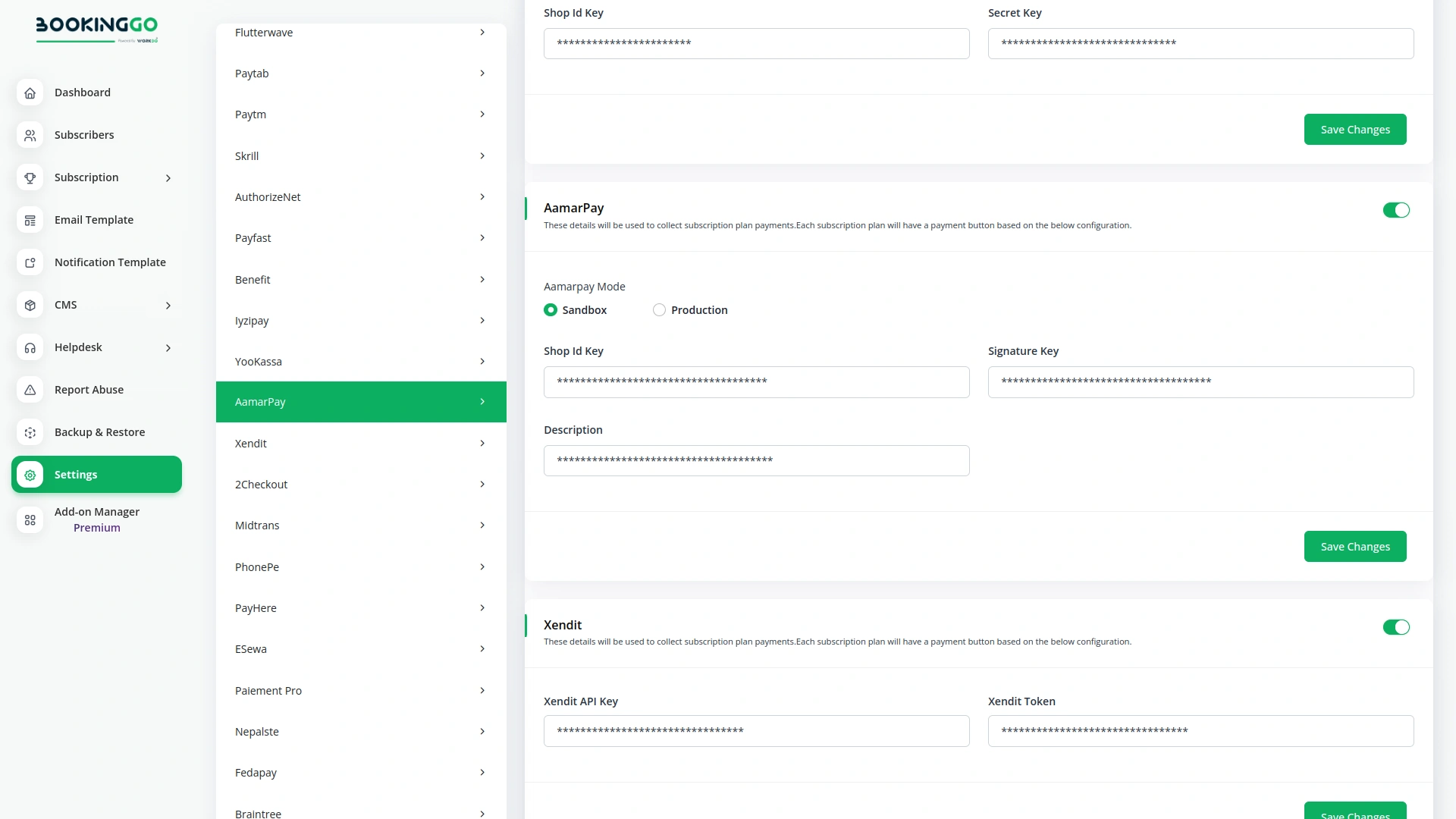Switch to the 2Checkout settings entry
The width and height of the screenshot is (1456, 819).
coord(360,484)
